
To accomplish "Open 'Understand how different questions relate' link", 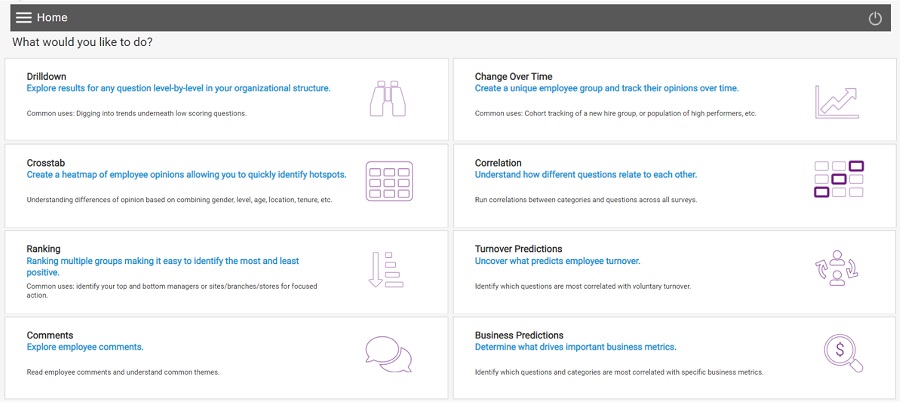I will click(586, 174).
